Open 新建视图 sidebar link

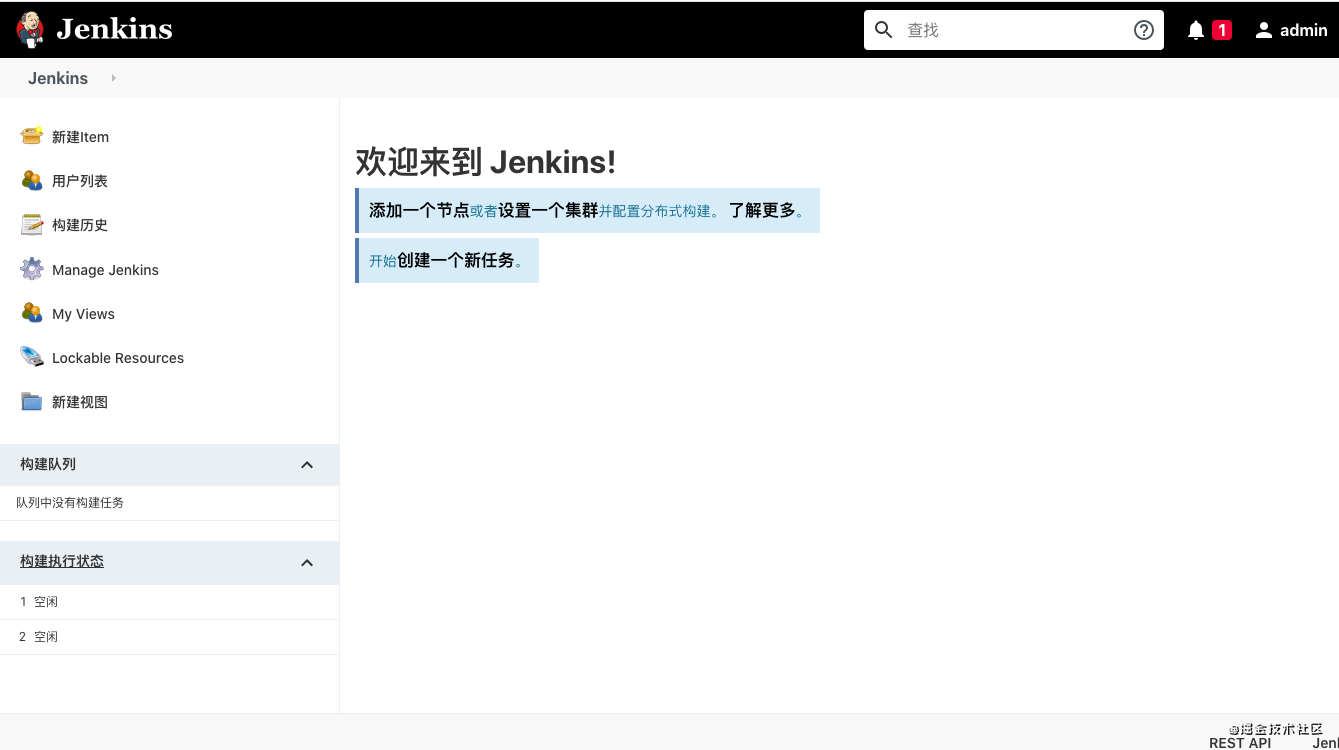[x=80, y=402]
